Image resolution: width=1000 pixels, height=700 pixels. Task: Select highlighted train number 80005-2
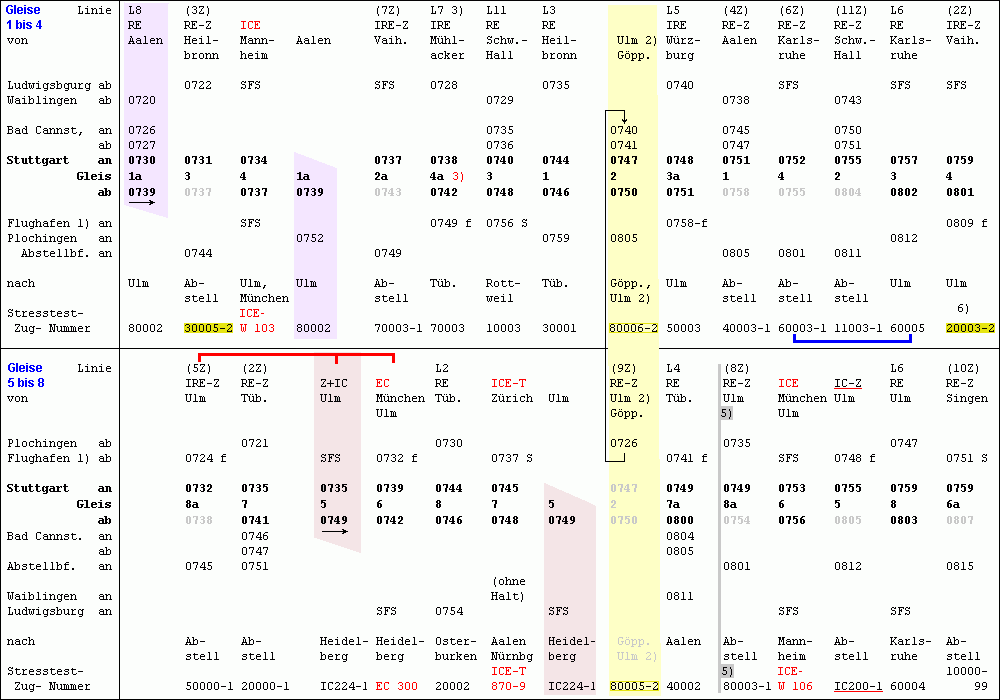click(634, 687)
